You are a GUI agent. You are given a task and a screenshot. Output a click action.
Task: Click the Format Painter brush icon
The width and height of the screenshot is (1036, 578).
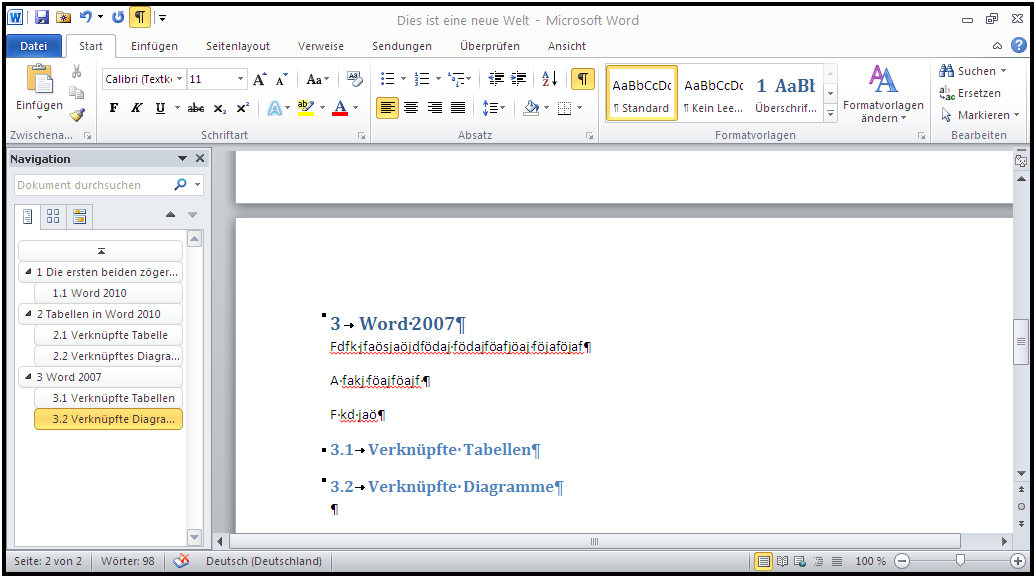(x=77, y=115)
